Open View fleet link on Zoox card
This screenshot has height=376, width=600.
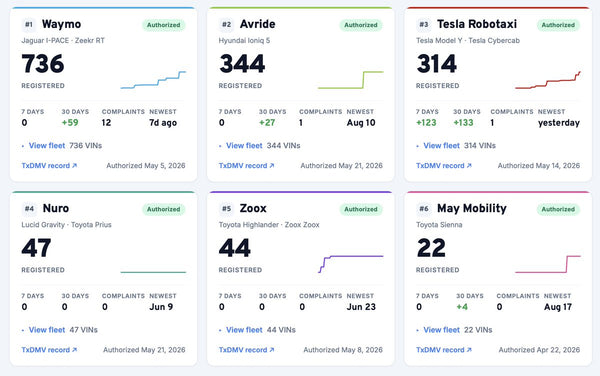(x=244, y=330)
